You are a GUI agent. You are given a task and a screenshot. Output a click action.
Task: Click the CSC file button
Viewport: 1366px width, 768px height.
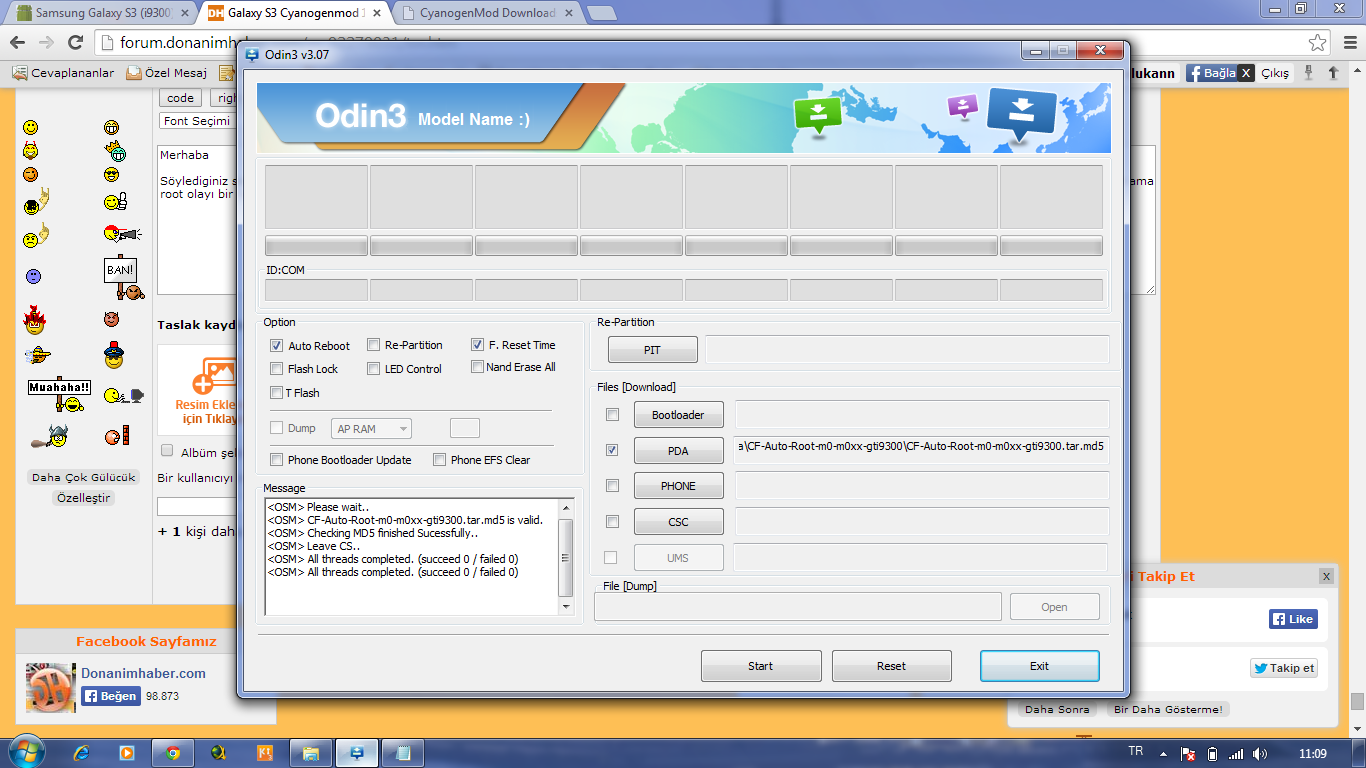point(678,522)
